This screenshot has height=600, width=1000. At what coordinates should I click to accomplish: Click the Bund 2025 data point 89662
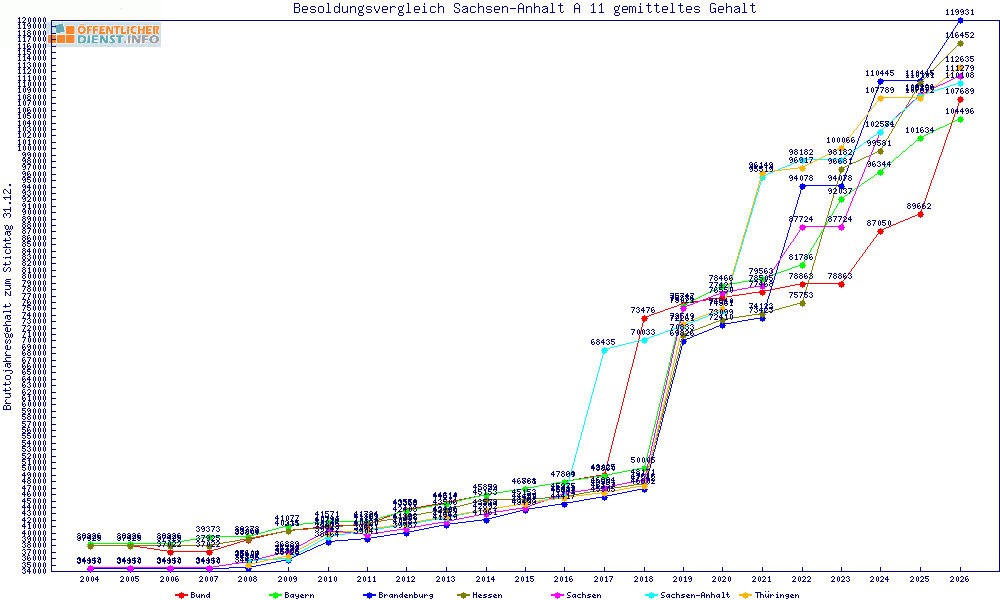(920, 214)
